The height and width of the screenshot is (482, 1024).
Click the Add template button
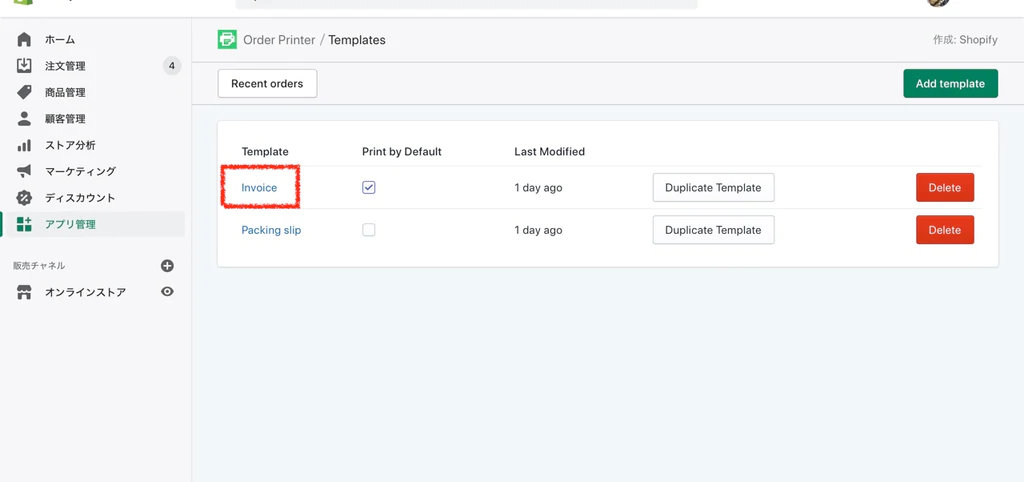point(950,84)
